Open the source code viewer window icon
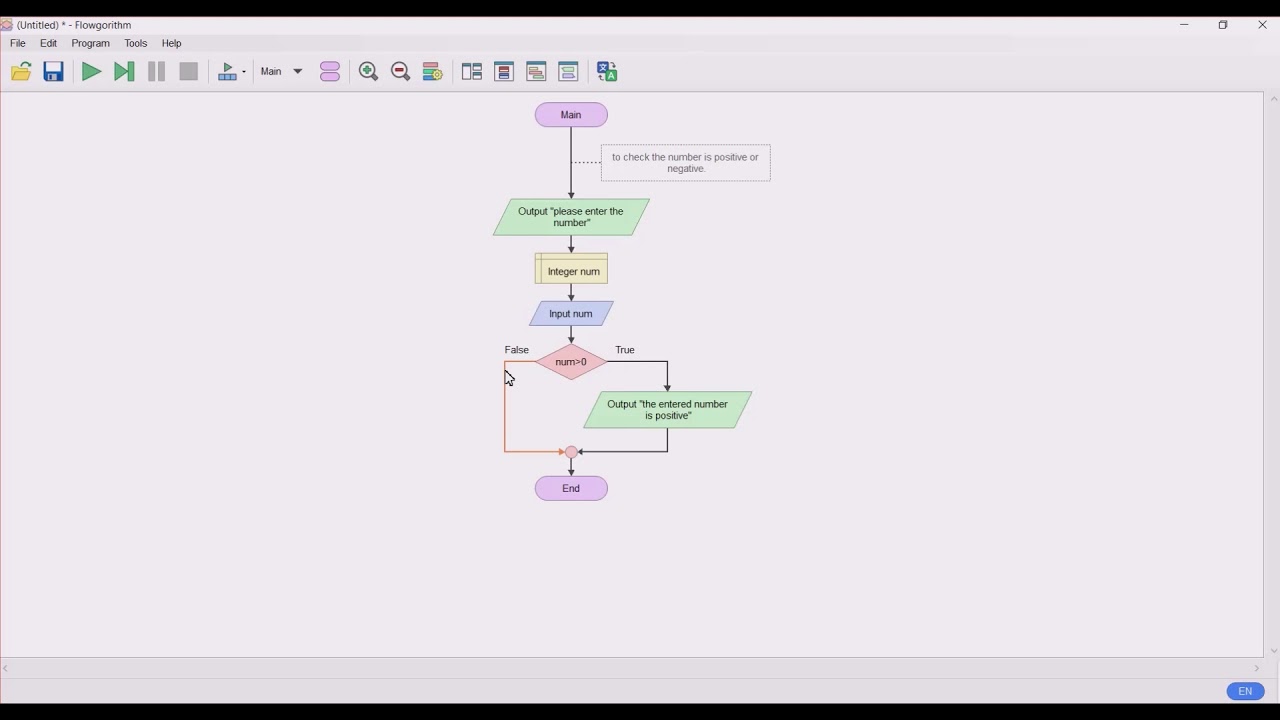This screenshot has width=1280, height=720. [568, 71]
